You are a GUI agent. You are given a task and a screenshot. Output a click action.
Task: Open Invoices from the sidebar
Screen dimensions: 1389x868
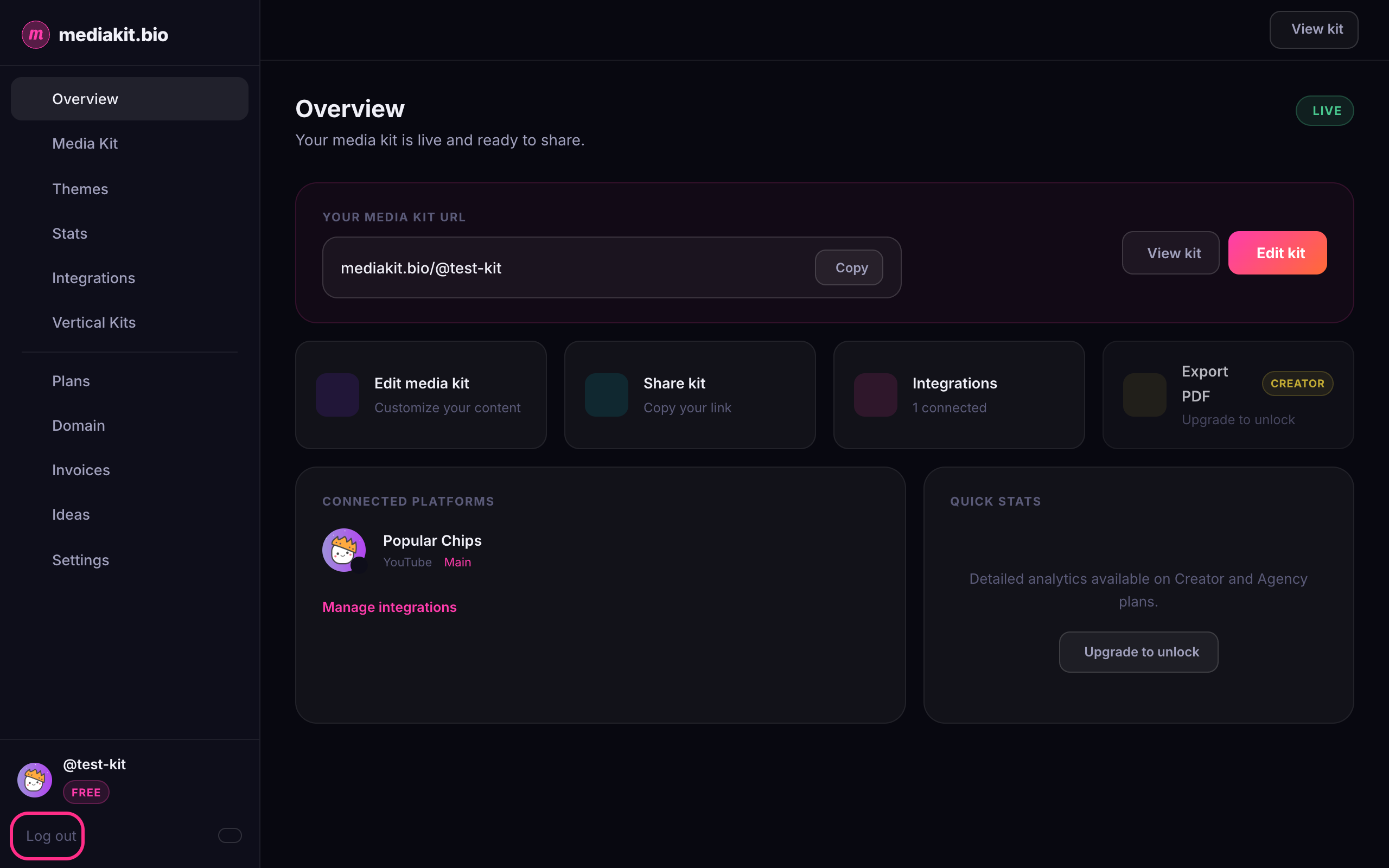[x=130, y=470]
